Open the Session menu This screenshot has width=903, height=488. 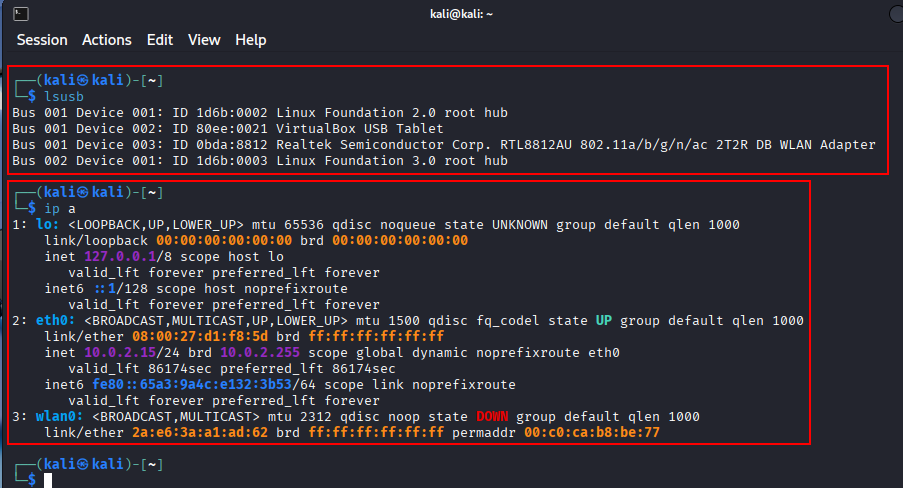click(x=42, y=40)
